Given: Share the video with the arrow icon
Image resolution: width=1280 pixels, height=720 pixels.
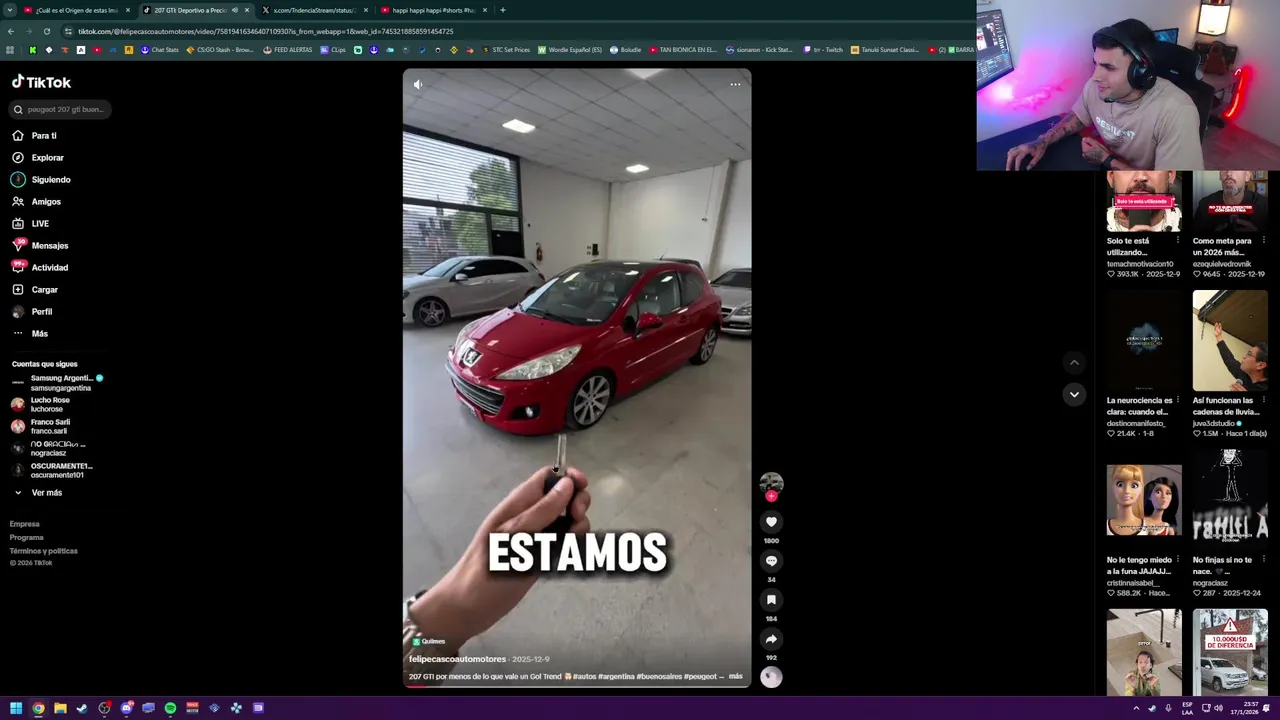Looking at the screenshot, I should tap(771, 639).
